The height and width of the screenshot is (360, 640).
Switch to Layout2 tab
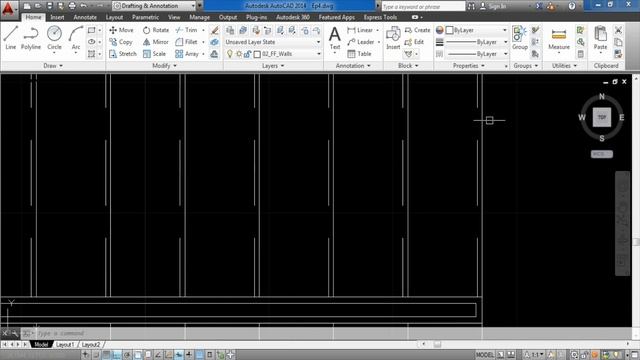click(91, 345)
